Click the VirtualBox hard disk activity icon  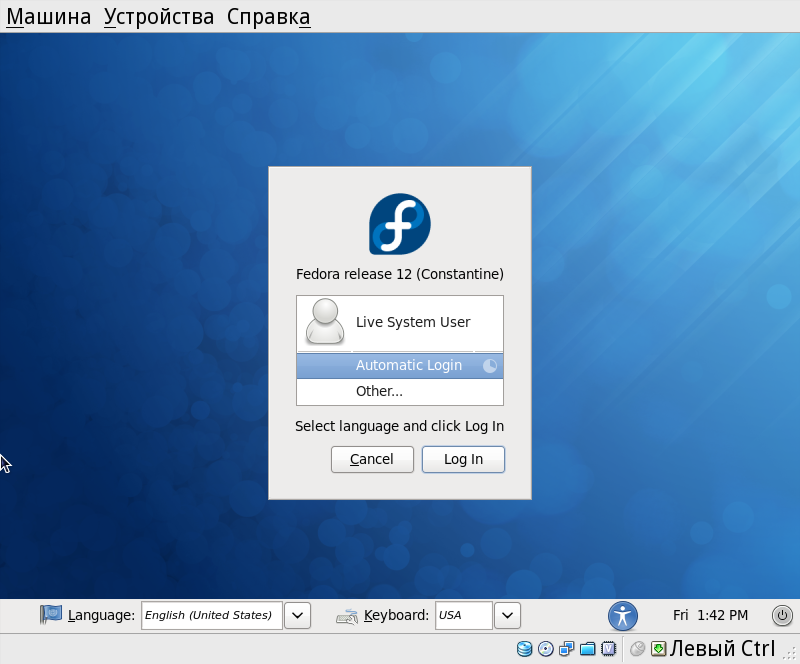tap(524, 649)
